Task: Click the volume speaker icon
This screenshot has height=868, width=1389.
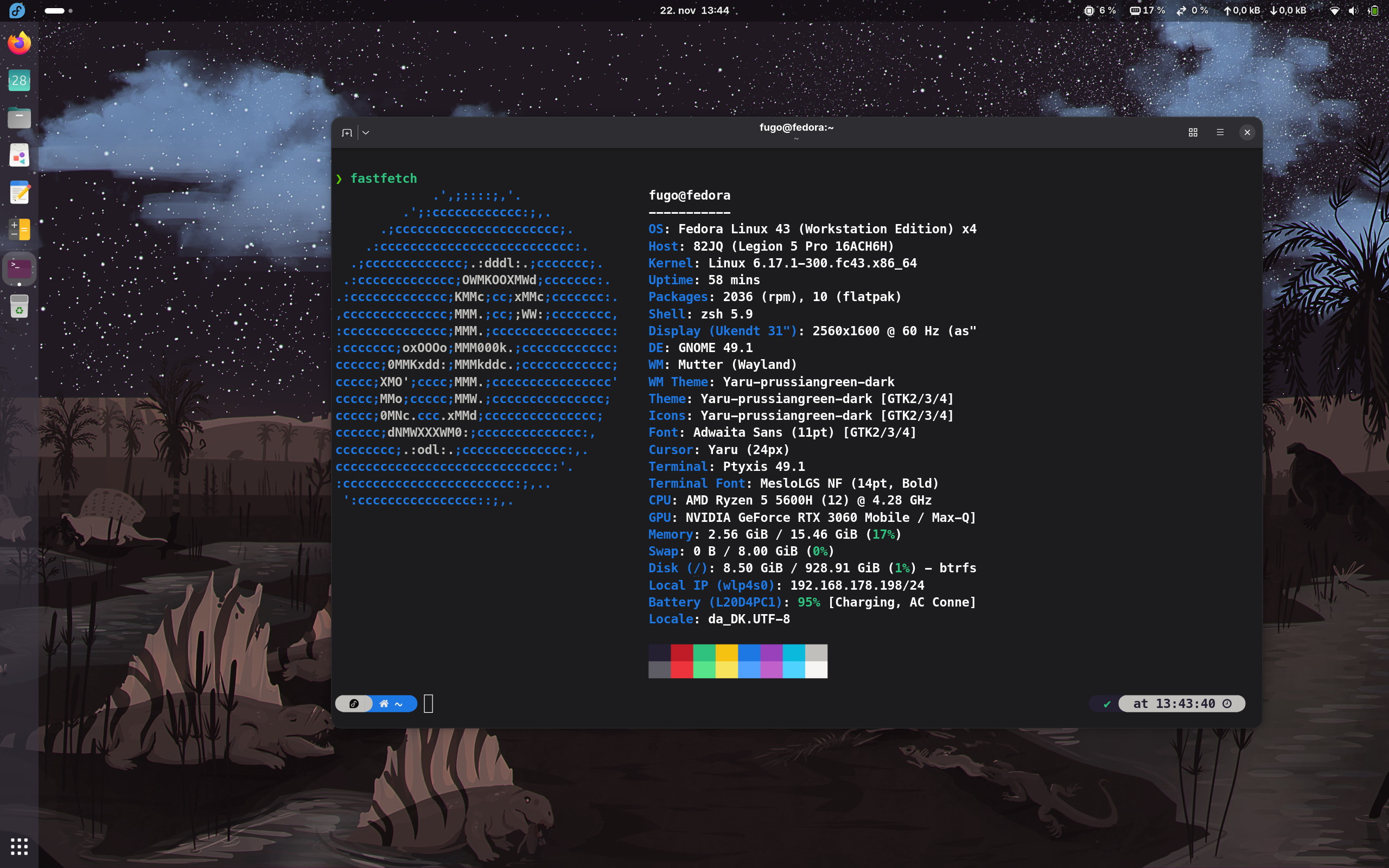Action: coord(1353,10)
